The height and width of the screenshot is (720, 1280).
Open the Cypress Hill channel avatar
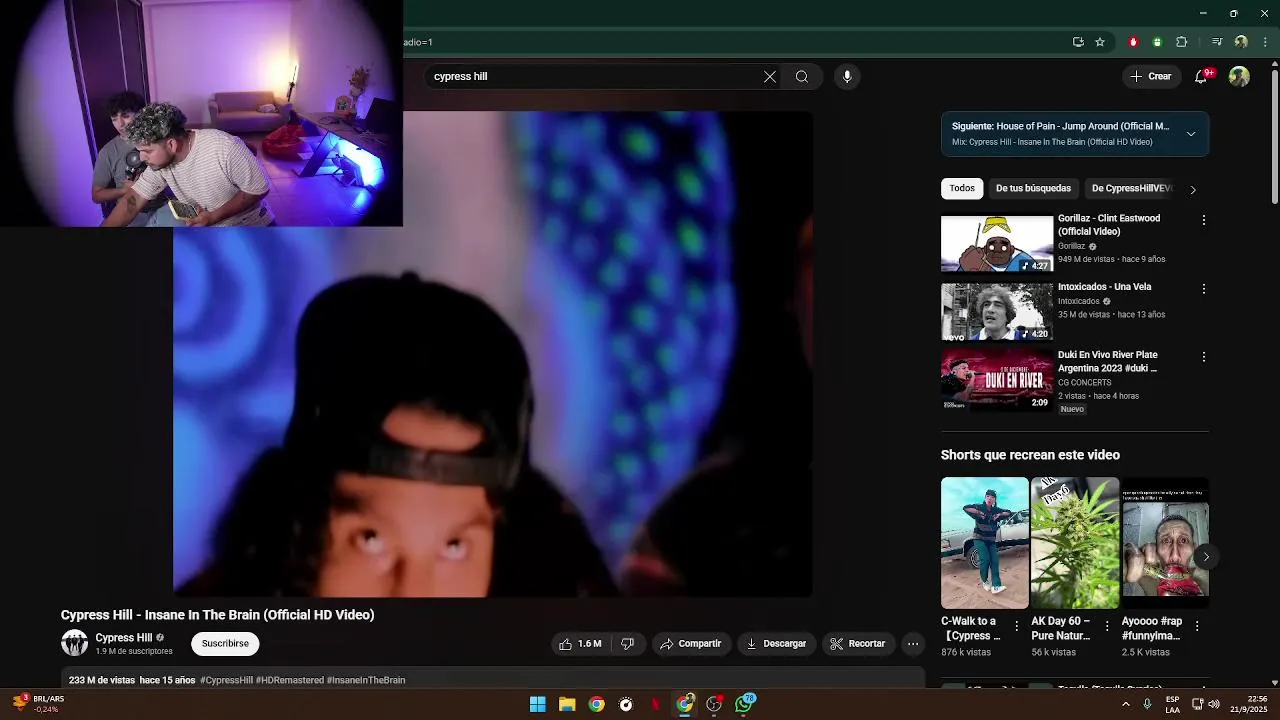click(75, 643)
